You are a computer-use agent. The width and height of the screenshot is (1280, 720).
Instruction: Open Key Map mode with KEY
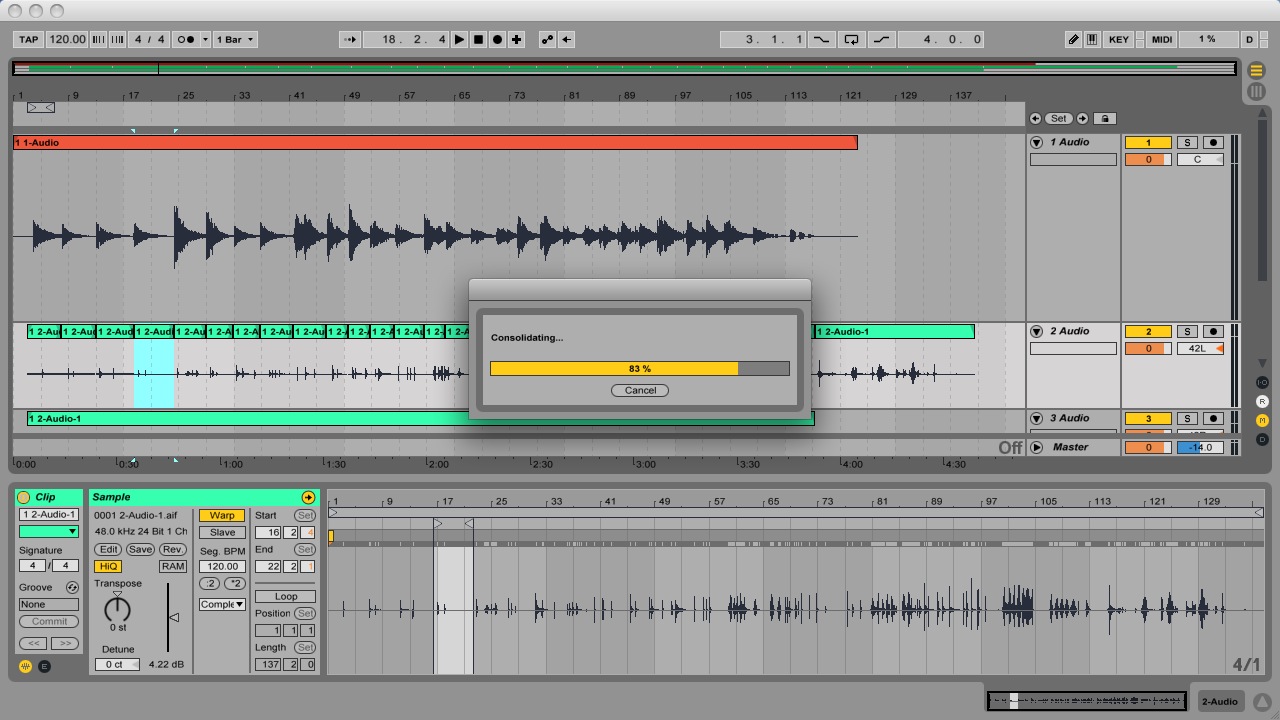(x=1118, y=40)
